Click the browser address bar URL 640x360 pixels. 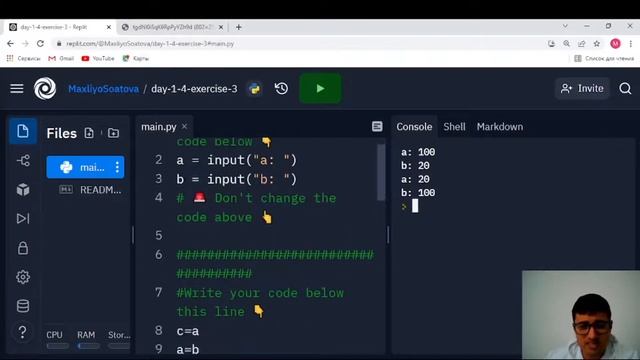point(150,43)
